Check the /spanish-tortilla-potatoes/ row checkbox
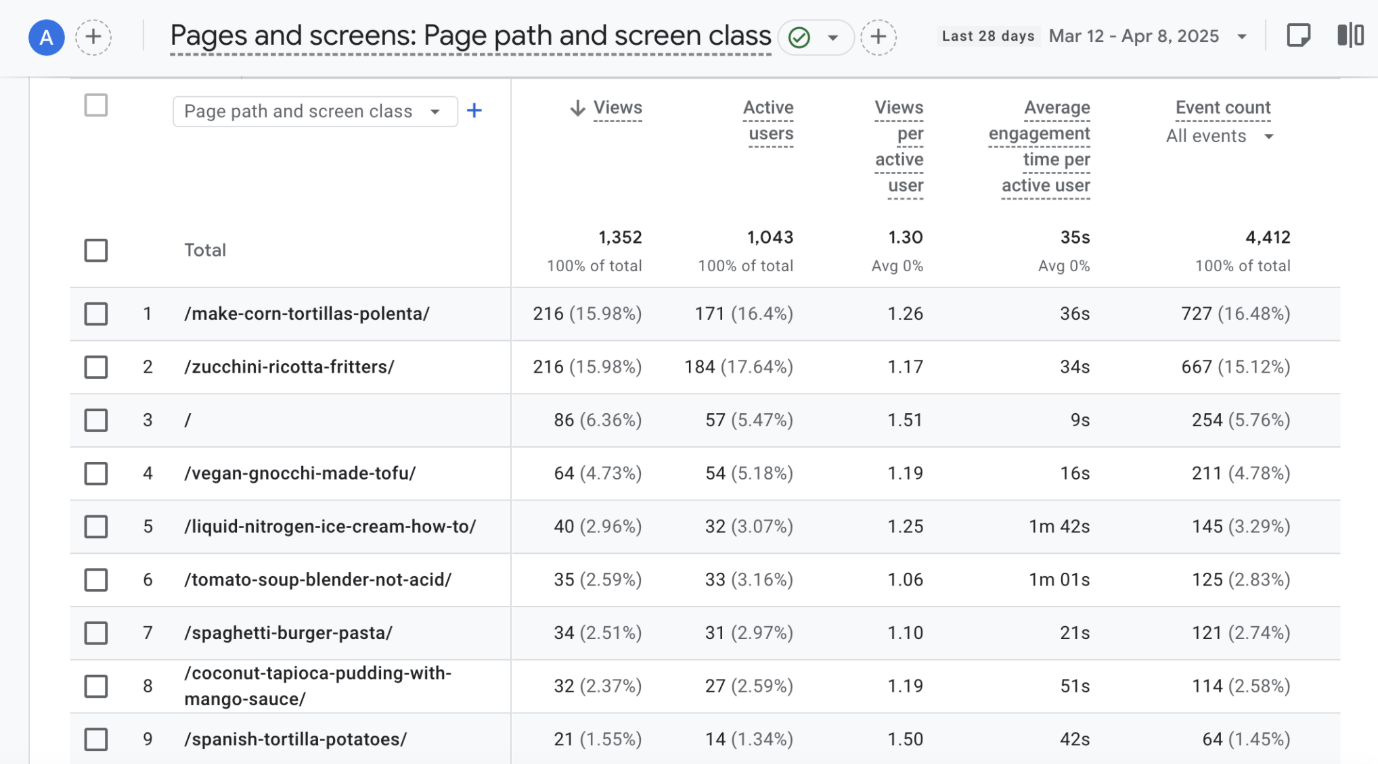This screenshot has height=764, width=1378. (96, 740)
